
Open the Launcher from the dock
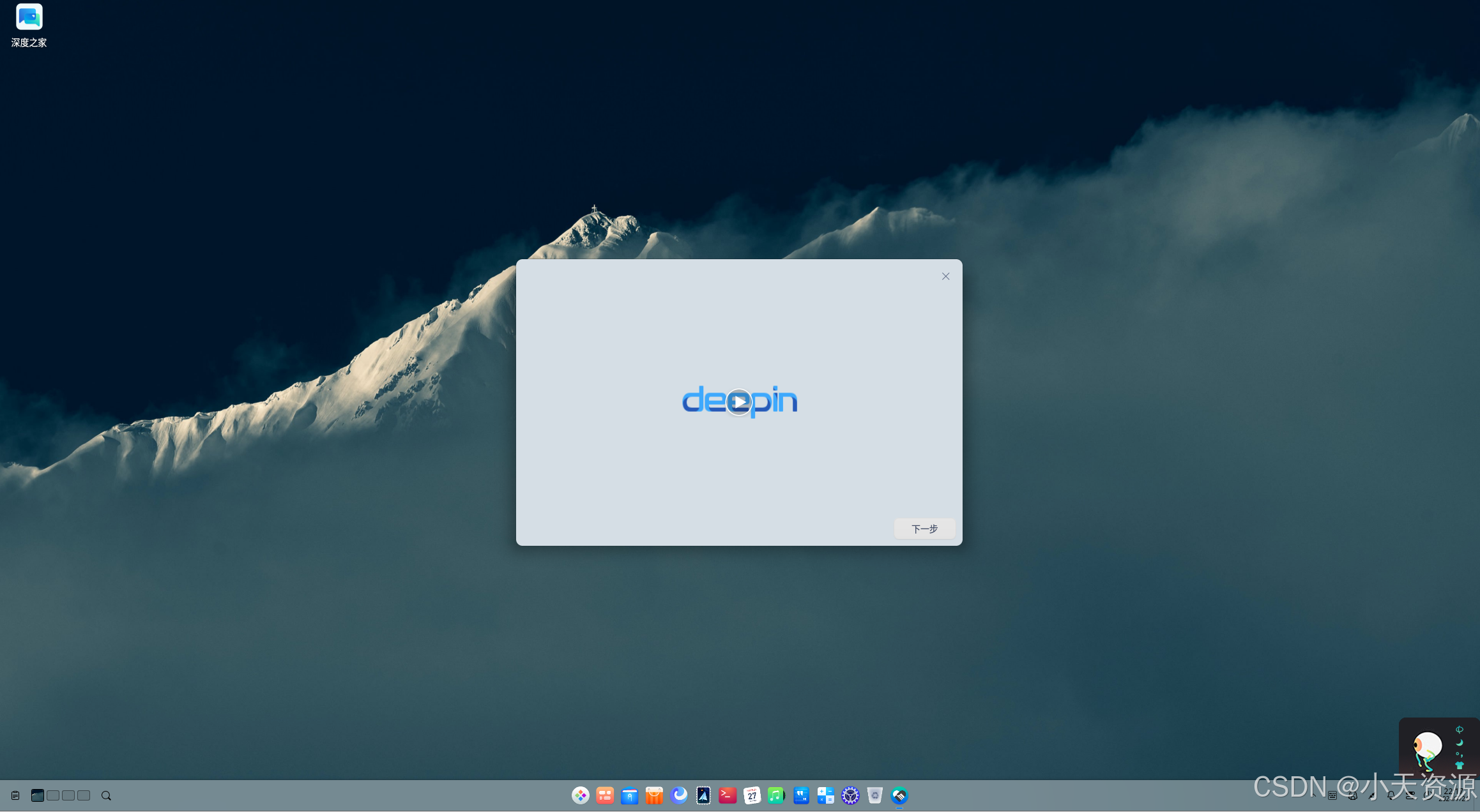coord(581,795)
